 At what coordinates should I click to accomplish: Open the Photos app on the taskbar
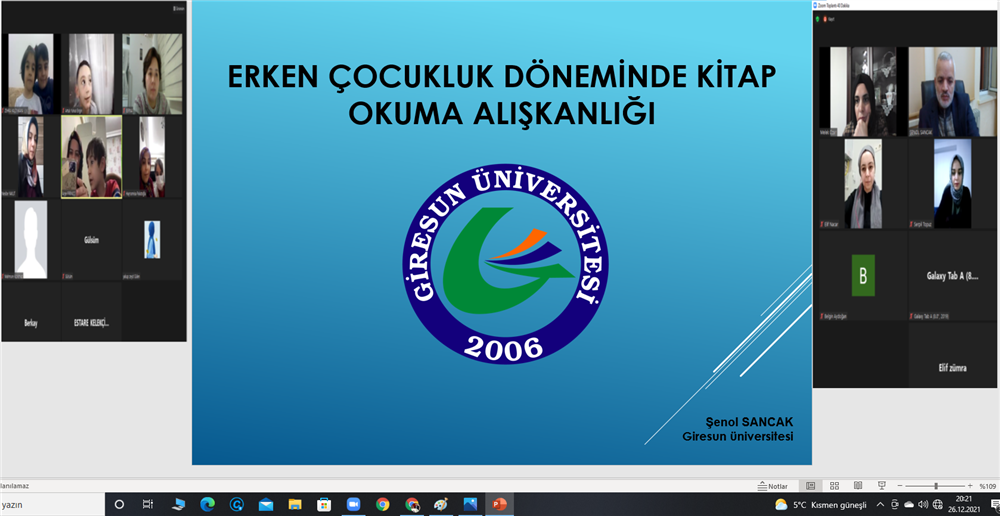pyautogui.click(x=471, y=505)
